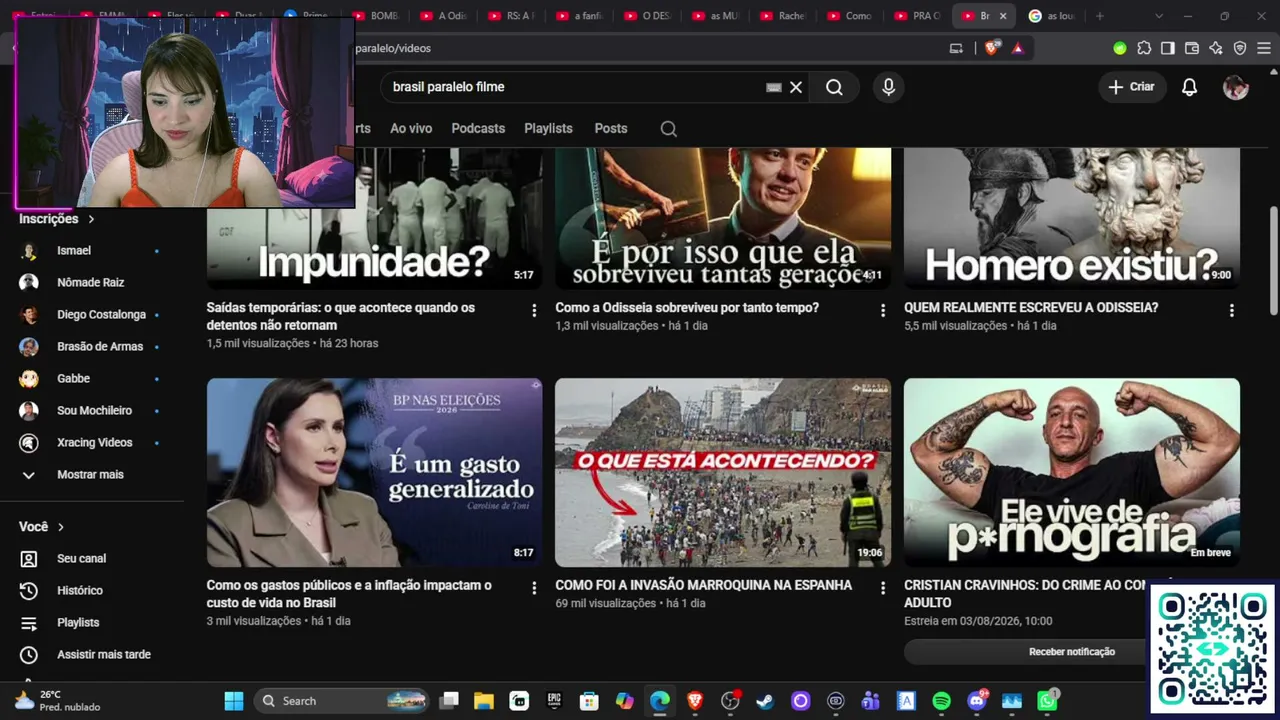Open the Brave VPN shield icon

click(1240, 48)
